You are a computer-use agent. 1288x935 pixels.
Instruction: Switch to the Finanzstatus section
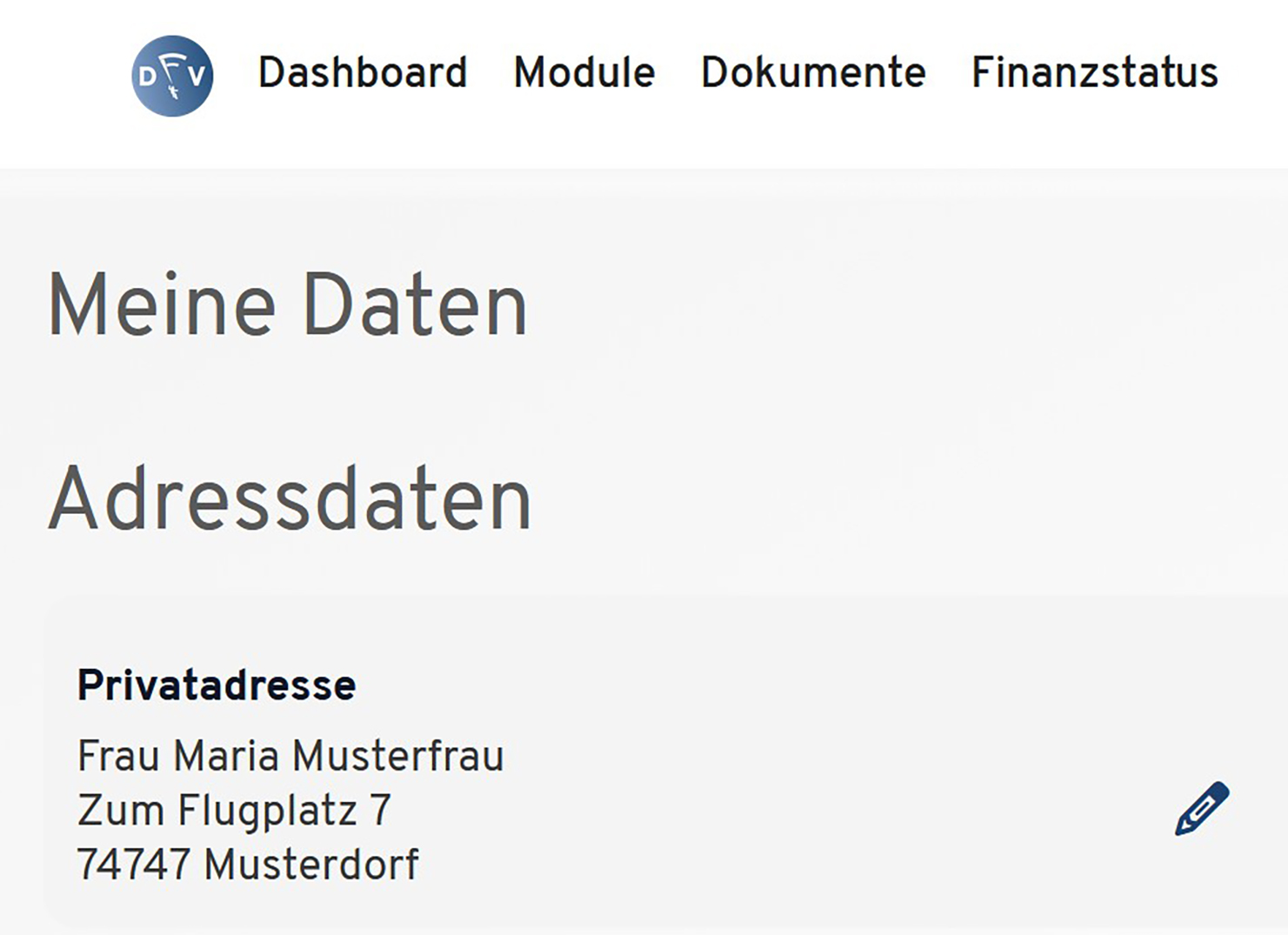[1094, 72]
